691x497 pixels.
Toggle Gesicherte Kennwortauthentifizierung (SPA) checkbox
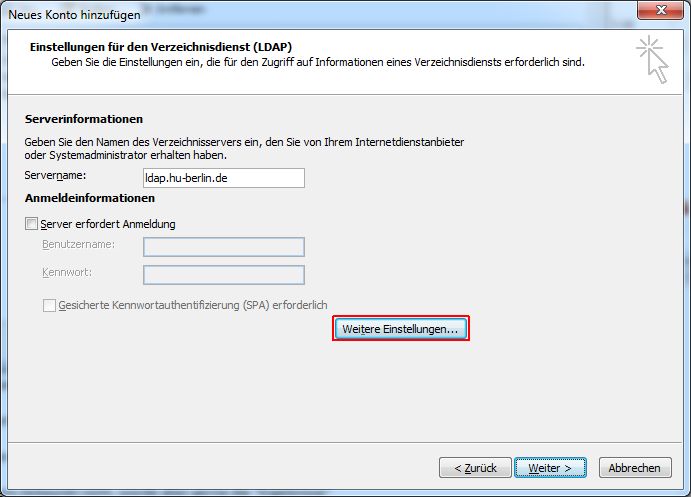(49, 305)
